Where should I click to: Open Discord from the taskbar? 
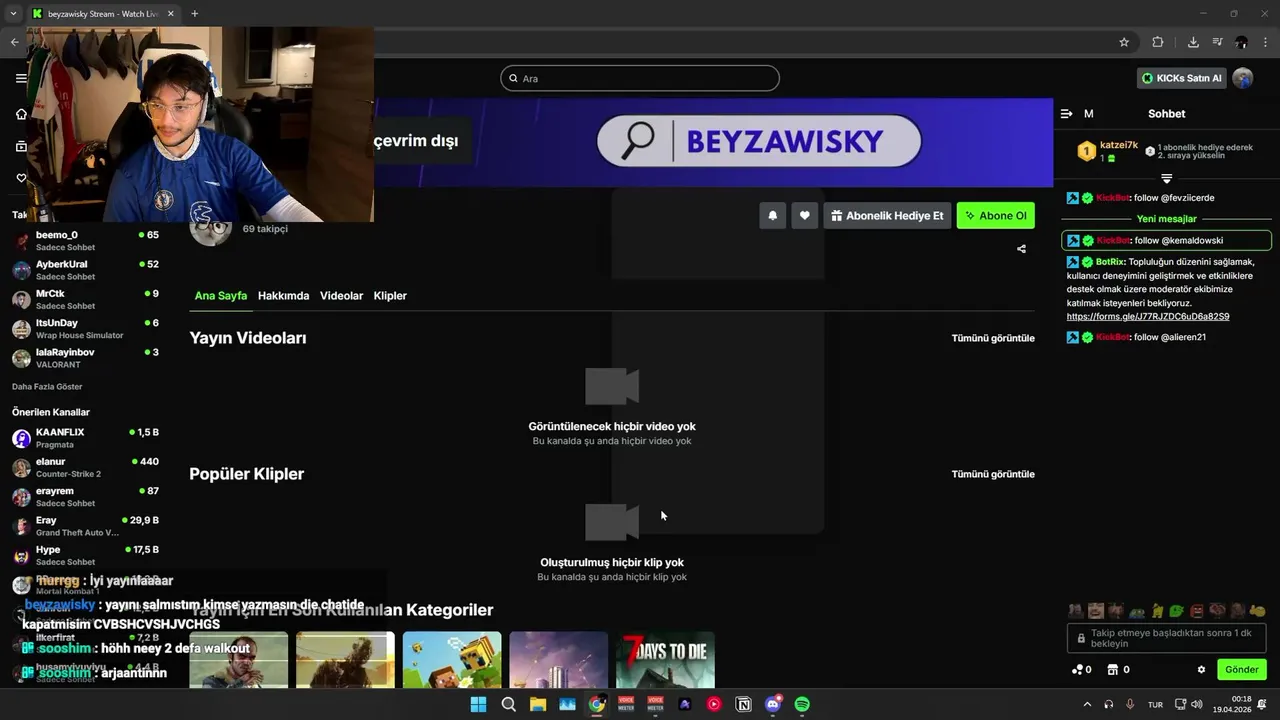click(x=772, y=704)
